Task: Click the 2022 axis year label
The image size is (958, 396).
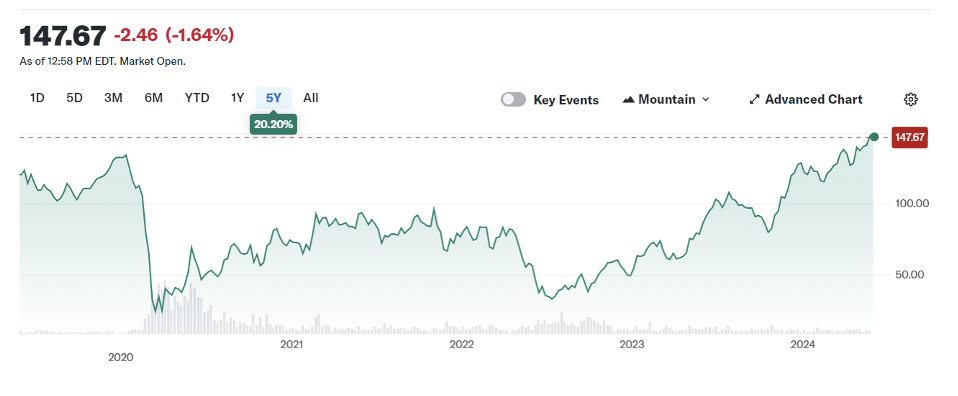Action: [x=461, y=345]
